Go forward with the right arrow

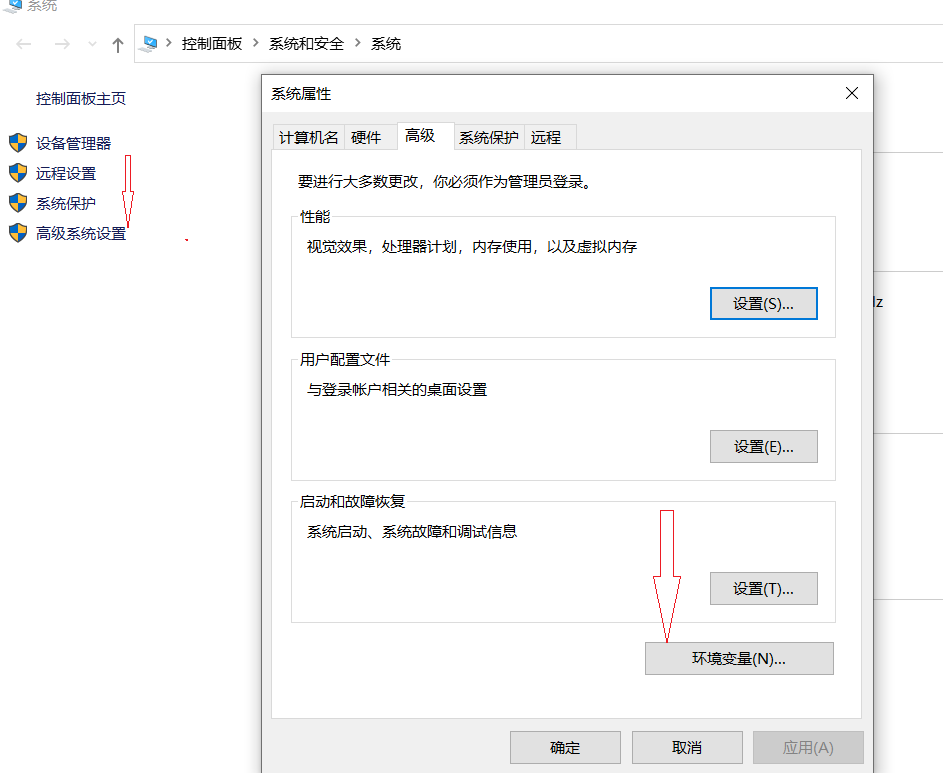62,44
